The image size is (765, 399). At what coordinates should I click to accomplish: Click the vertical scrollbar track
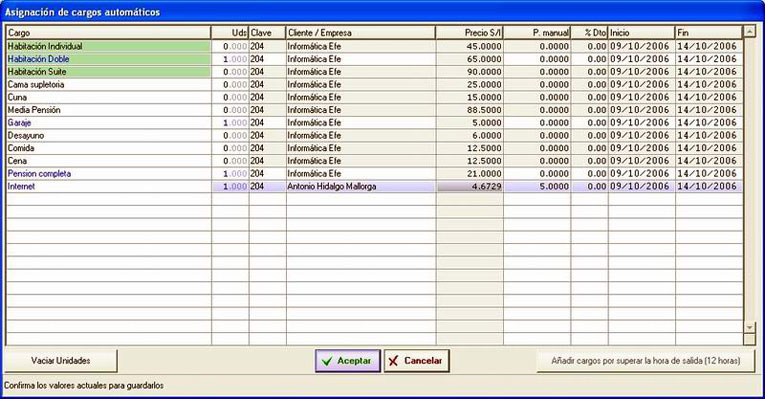pos(749,180)
